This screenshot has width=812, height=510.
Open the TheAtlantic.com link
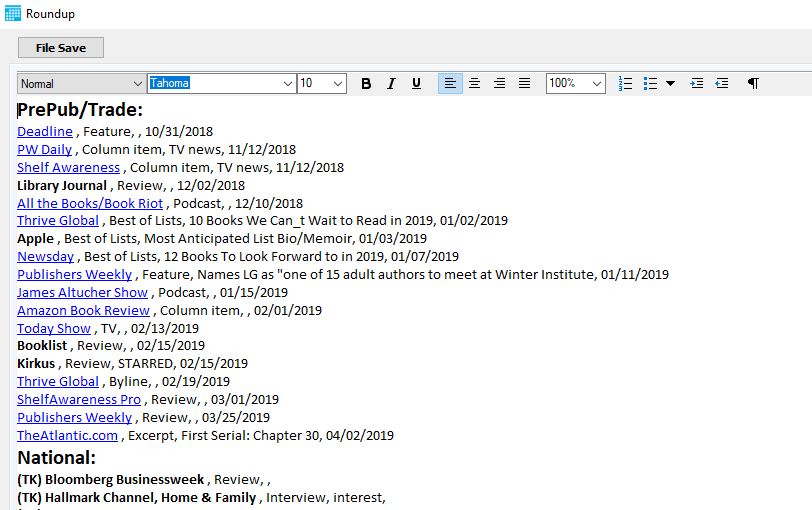click(x=69, y=435)
